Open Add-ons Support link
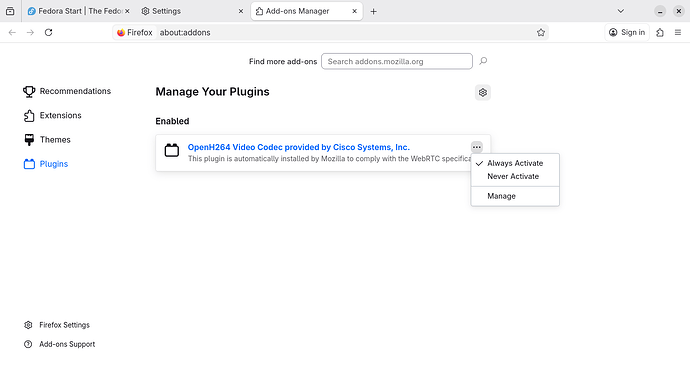This screenshot has width=690, height=371. coord(59,344)
